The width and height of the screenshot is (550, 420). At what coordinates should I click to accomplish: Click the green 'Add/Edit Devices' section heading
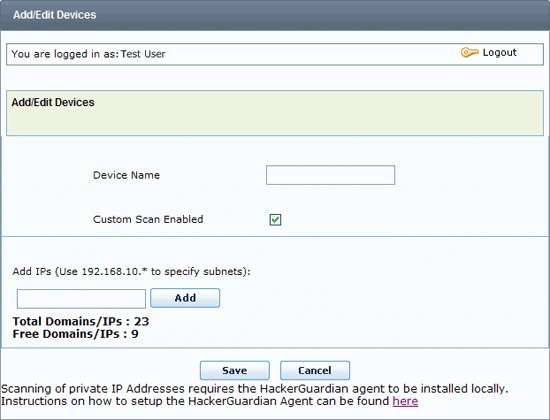coord(53,102)
